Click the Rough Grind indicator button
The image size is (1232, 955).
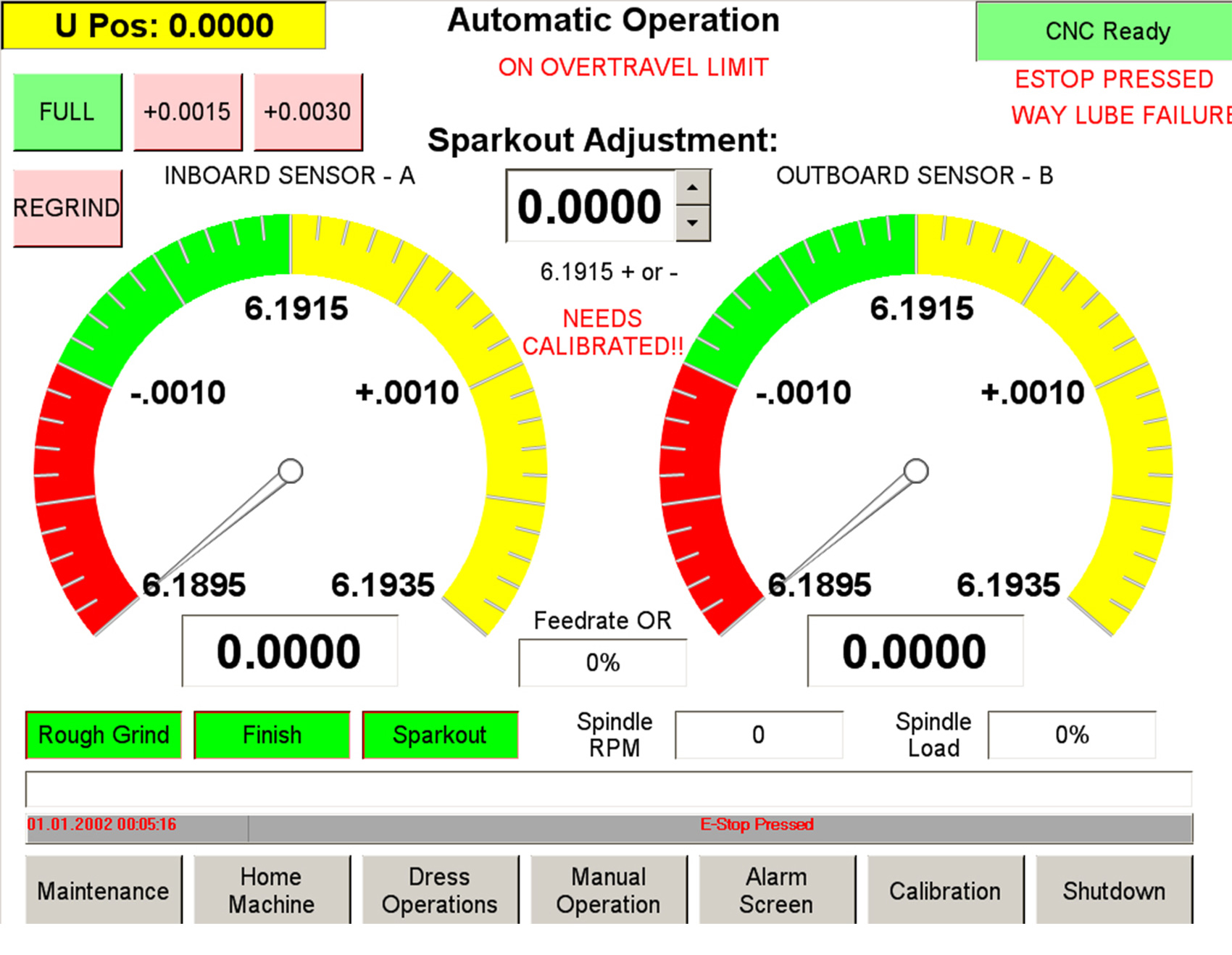[x=104, y=735]
